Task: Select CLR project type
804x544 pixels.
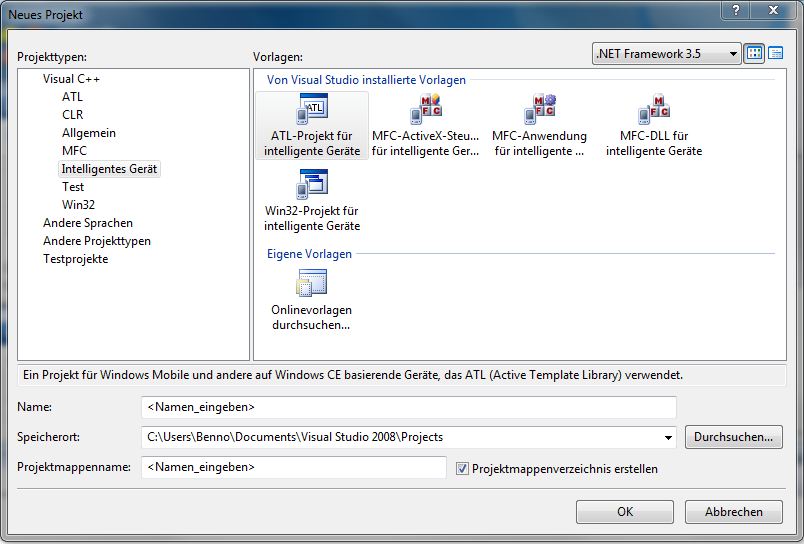Action: (73, 115)
